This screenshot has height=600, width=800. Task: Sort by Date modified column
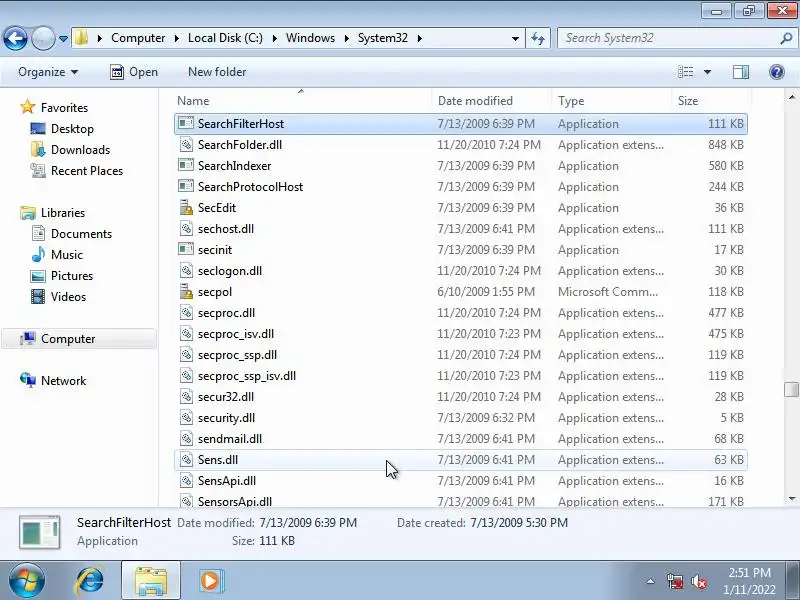(491, 101)
